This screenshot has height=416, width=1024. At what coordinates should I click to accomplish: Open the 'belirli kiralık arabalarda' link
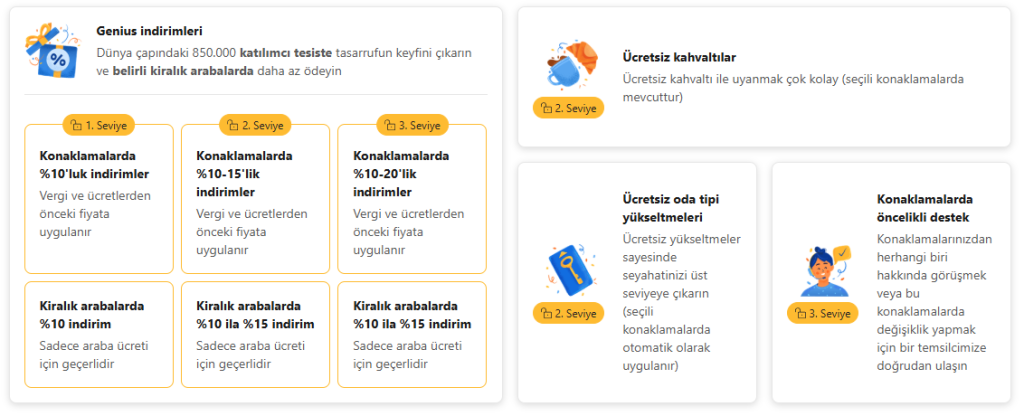point(183,71)
